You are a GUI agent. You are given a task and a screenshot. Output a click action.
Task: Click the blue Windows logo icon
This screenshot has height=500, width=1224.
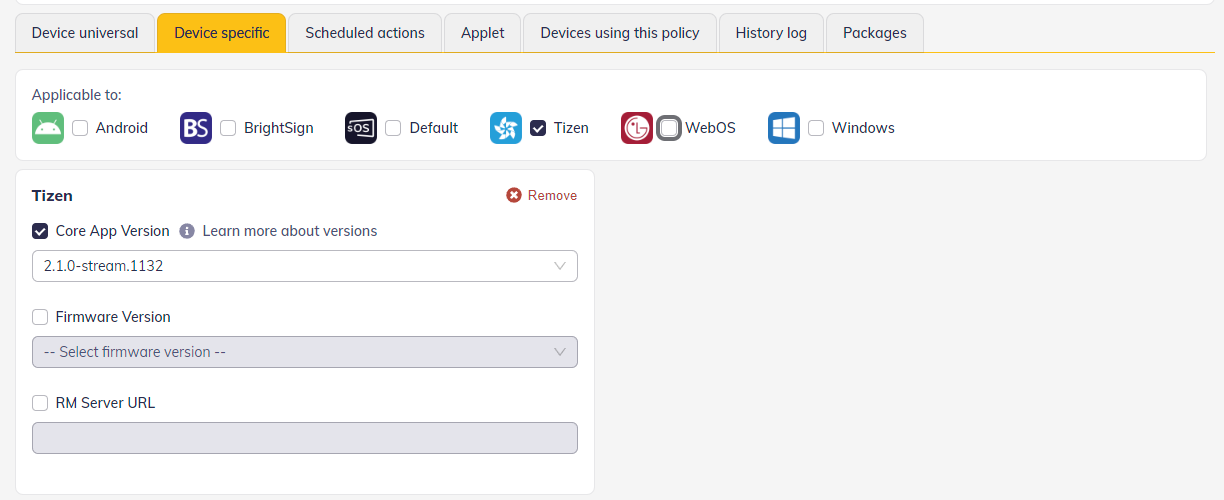tap(784, 128)
